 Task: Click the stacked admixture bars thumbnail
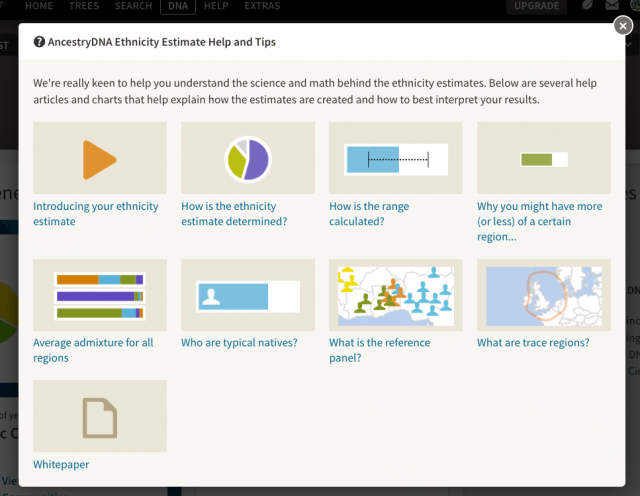coord(99,296)
